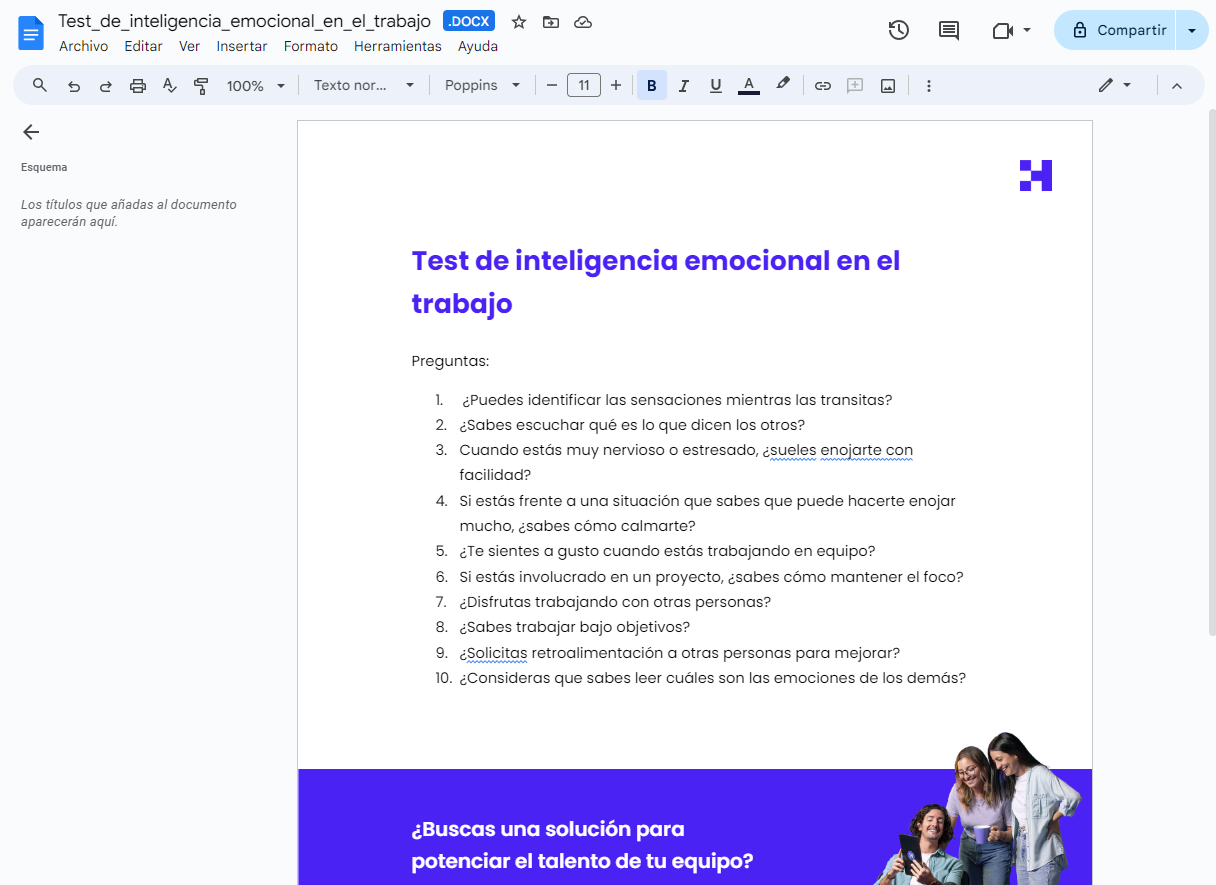The width and height of the screenshot is (1216, 885).
Task: Toggle bold formatting
Action: coord(651,85)
